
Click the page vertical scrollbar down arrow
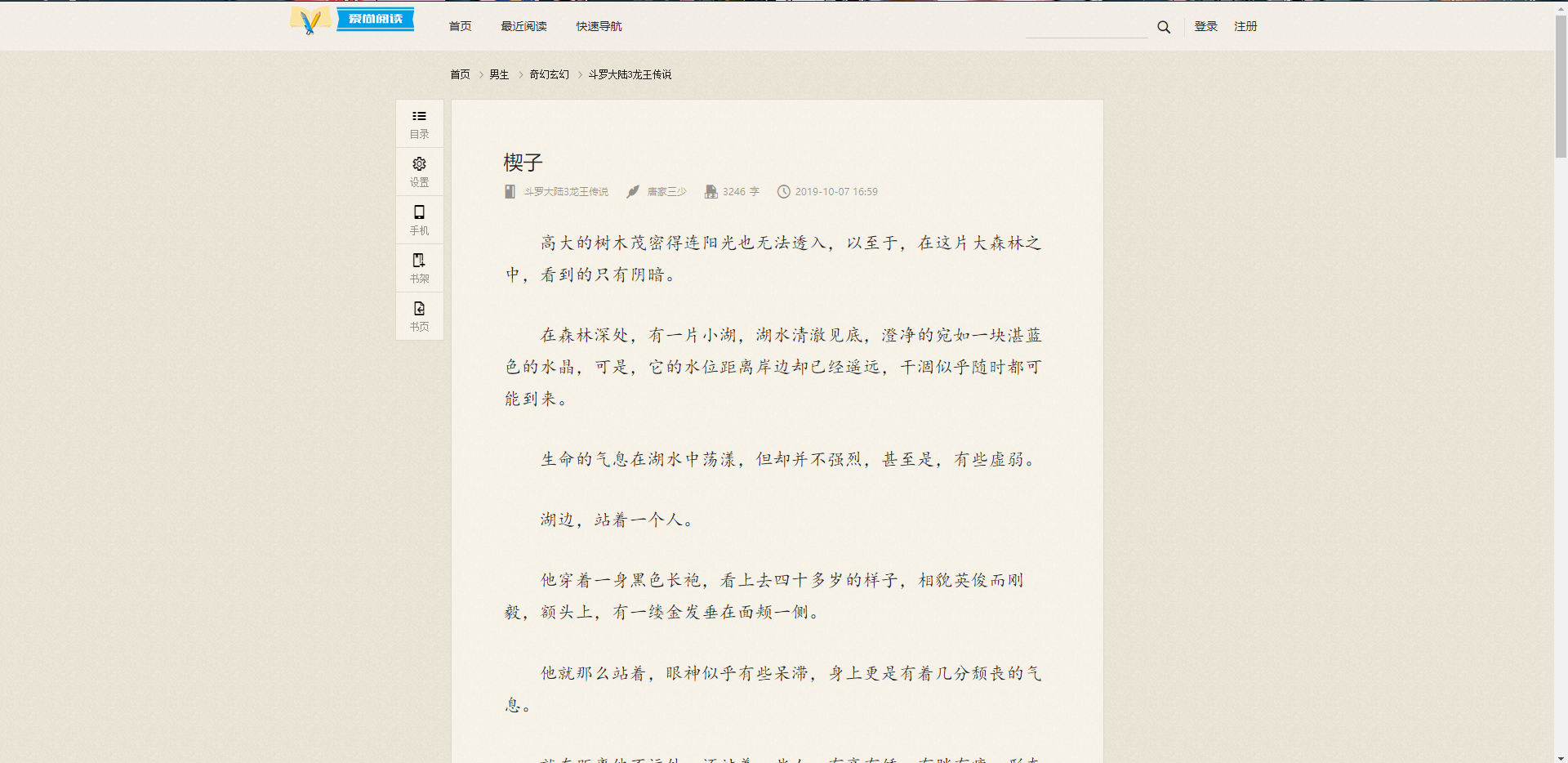pos(1561,756)
